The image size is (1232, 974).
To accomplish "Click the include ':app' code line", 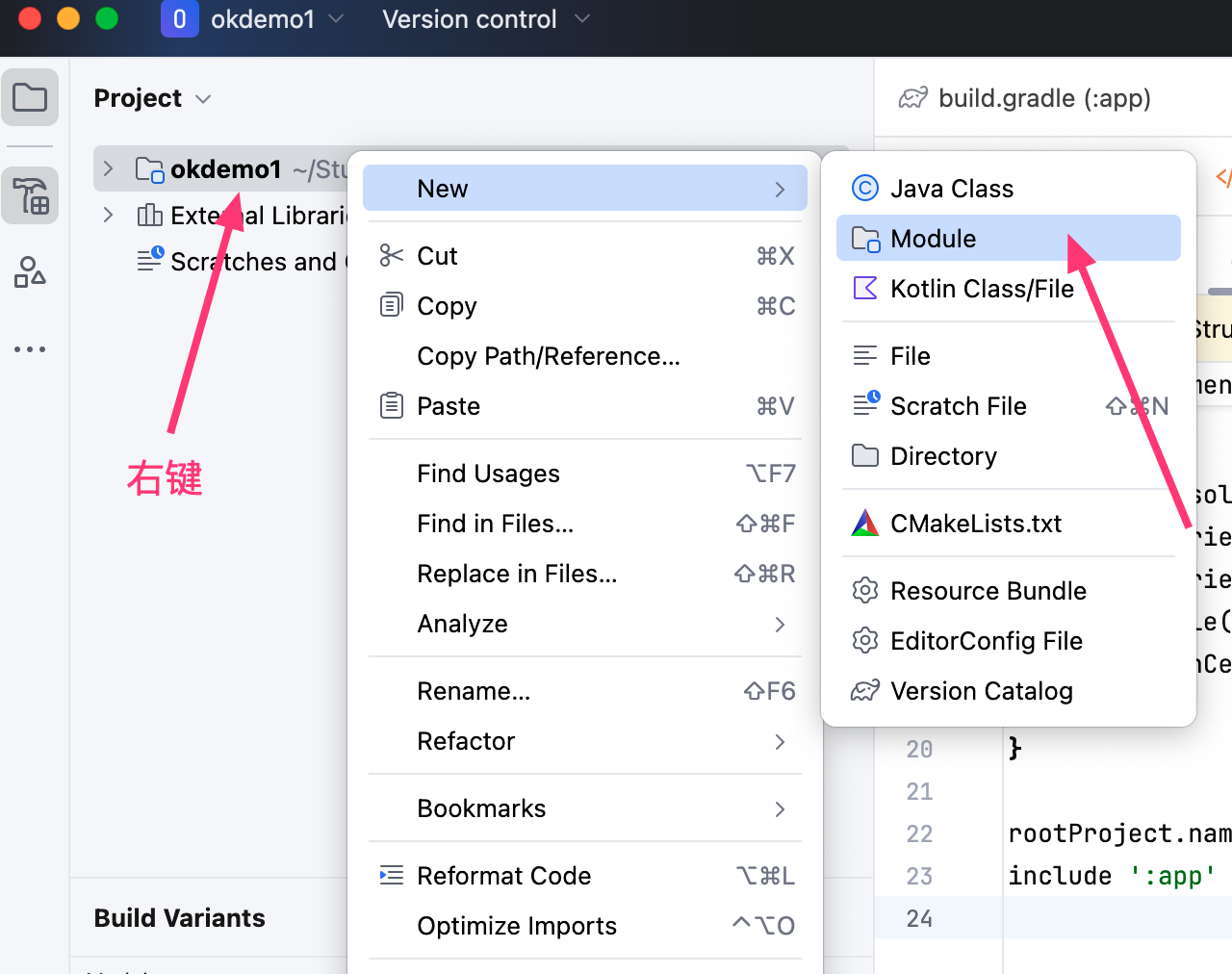I will [x=1112, y=876].
